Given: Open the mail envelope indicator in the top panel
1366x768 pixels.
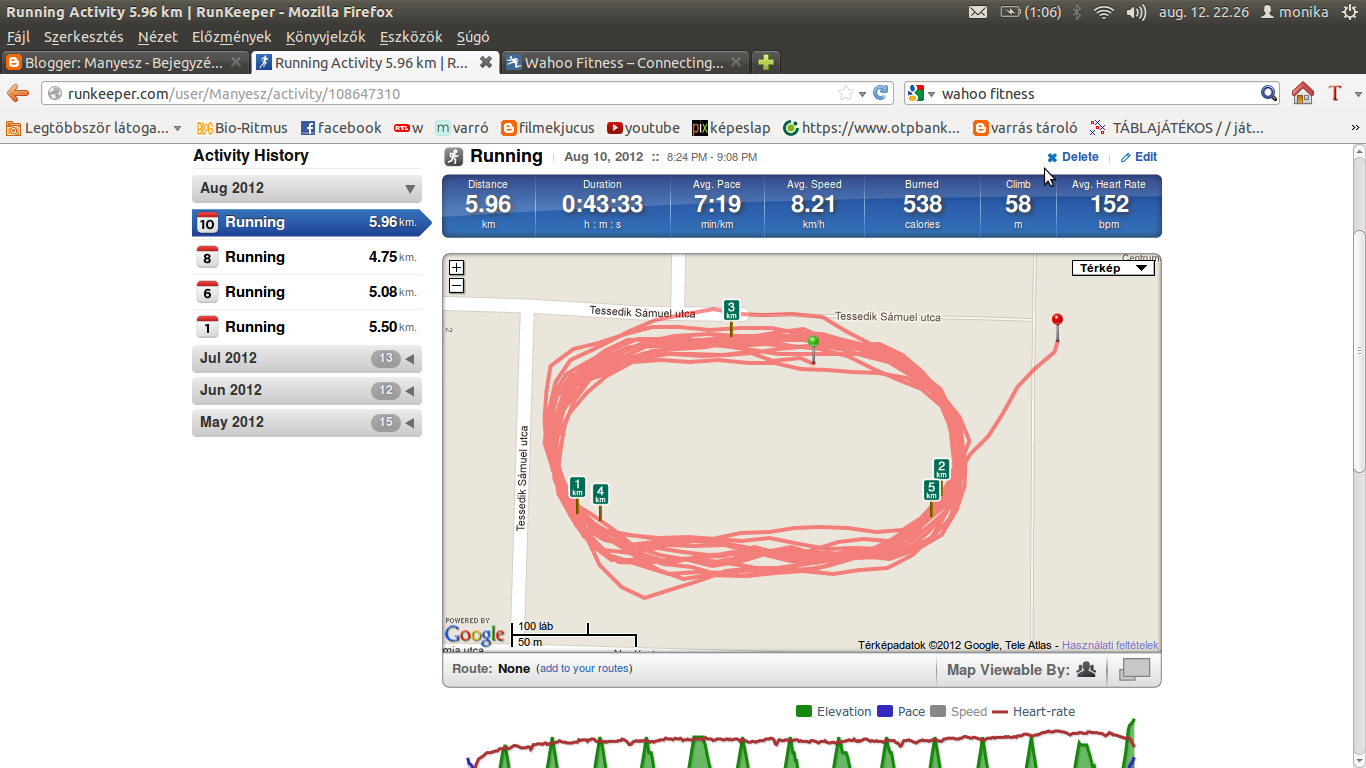Looking at the screenshot, I should pos(978,12).
